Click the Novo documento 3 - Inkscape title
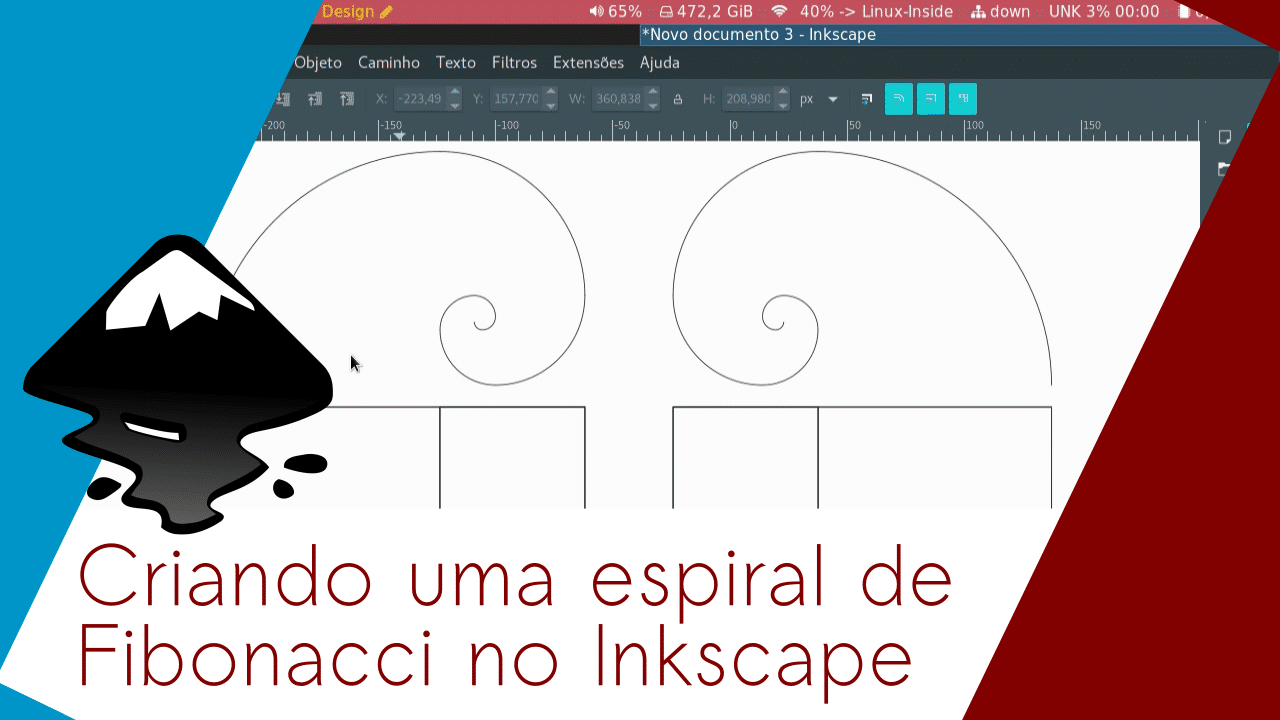Viewport: 1280px width, 720px height. coord(759,34)
